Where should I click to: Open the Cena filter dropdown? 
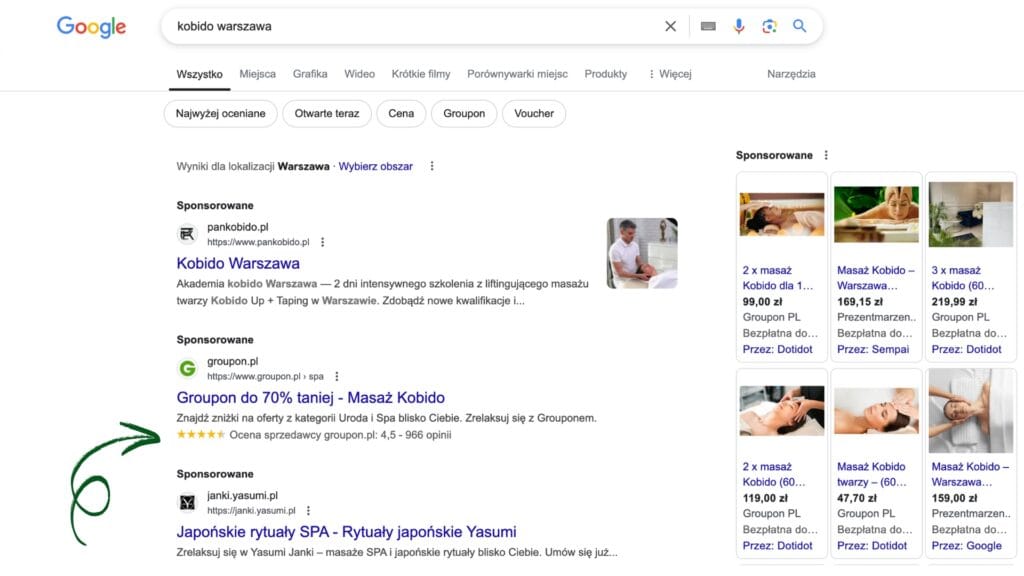401,114
